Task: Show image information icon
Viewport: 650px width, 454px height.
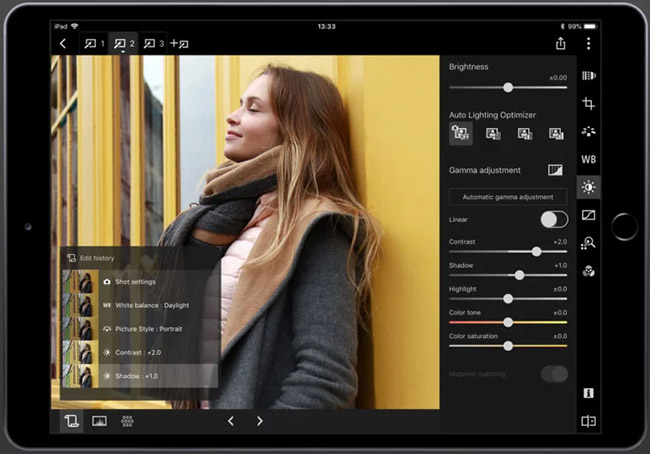Action: pyautogui.click(x=589, y=393)
